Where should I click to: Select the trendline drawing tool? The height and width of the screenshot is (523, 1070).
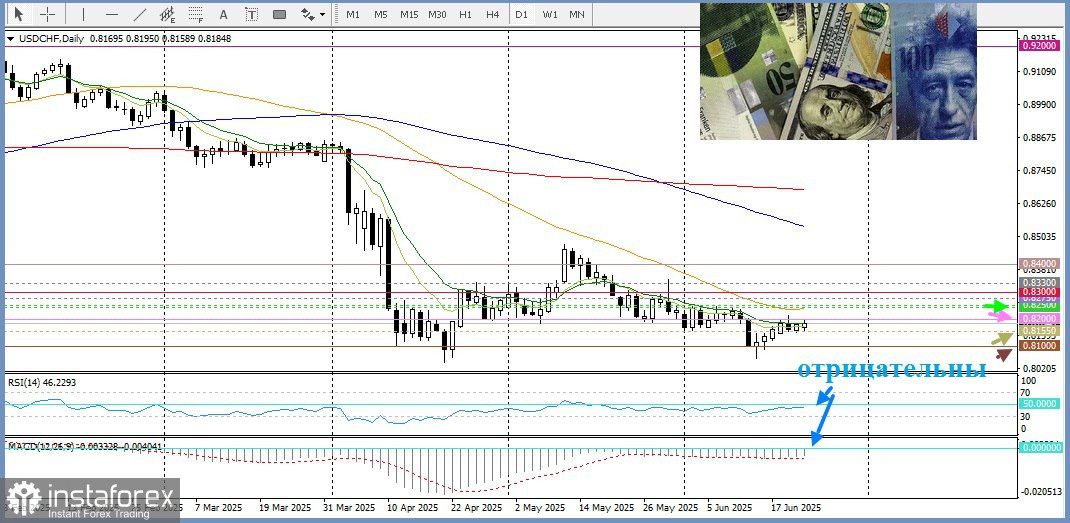point(140,14)
